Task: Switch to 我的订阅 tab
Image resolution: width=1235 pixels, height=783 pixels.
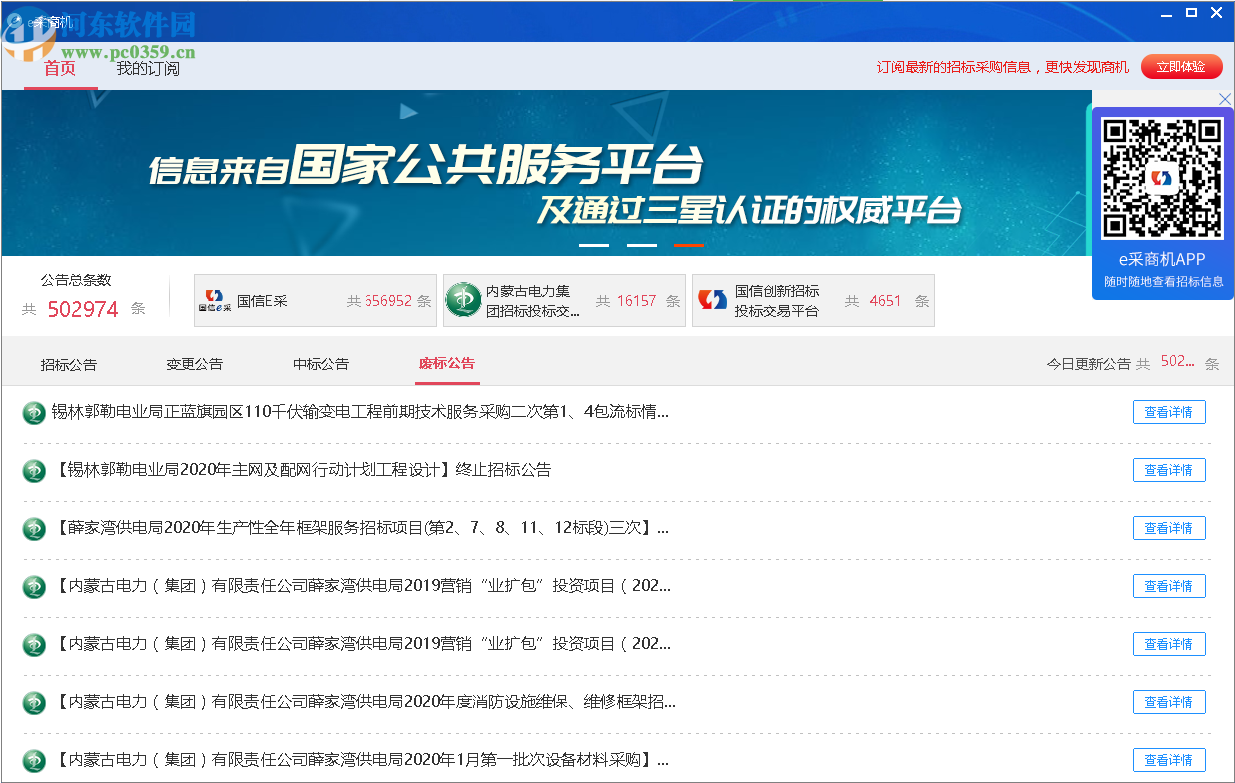Action: [x=148, y=68]
